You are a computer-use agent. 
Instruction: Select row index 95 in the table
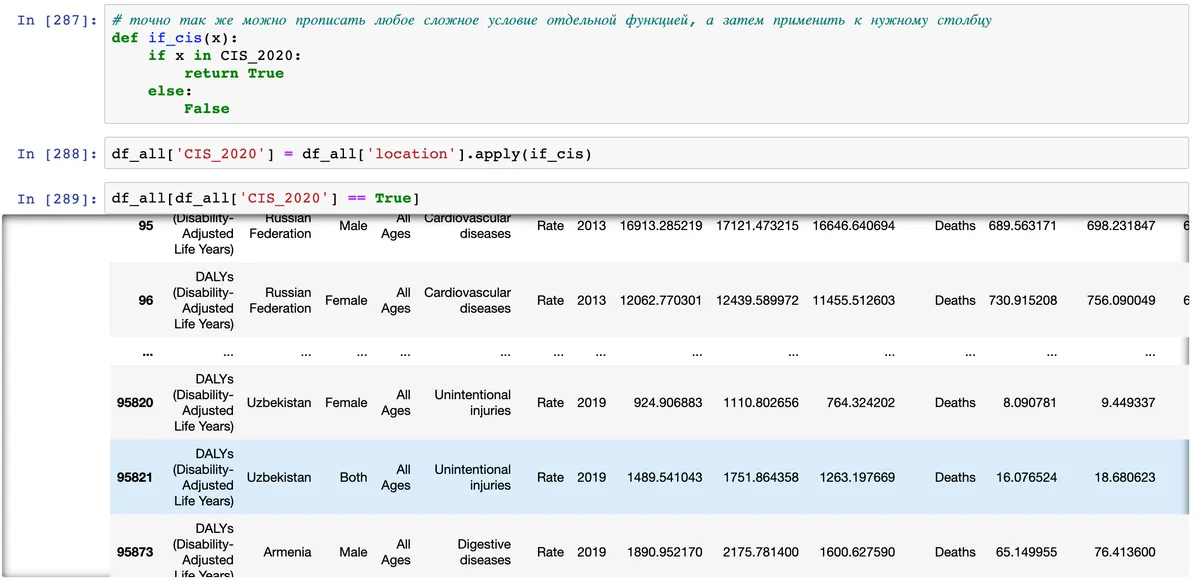(x=146, y=226)
